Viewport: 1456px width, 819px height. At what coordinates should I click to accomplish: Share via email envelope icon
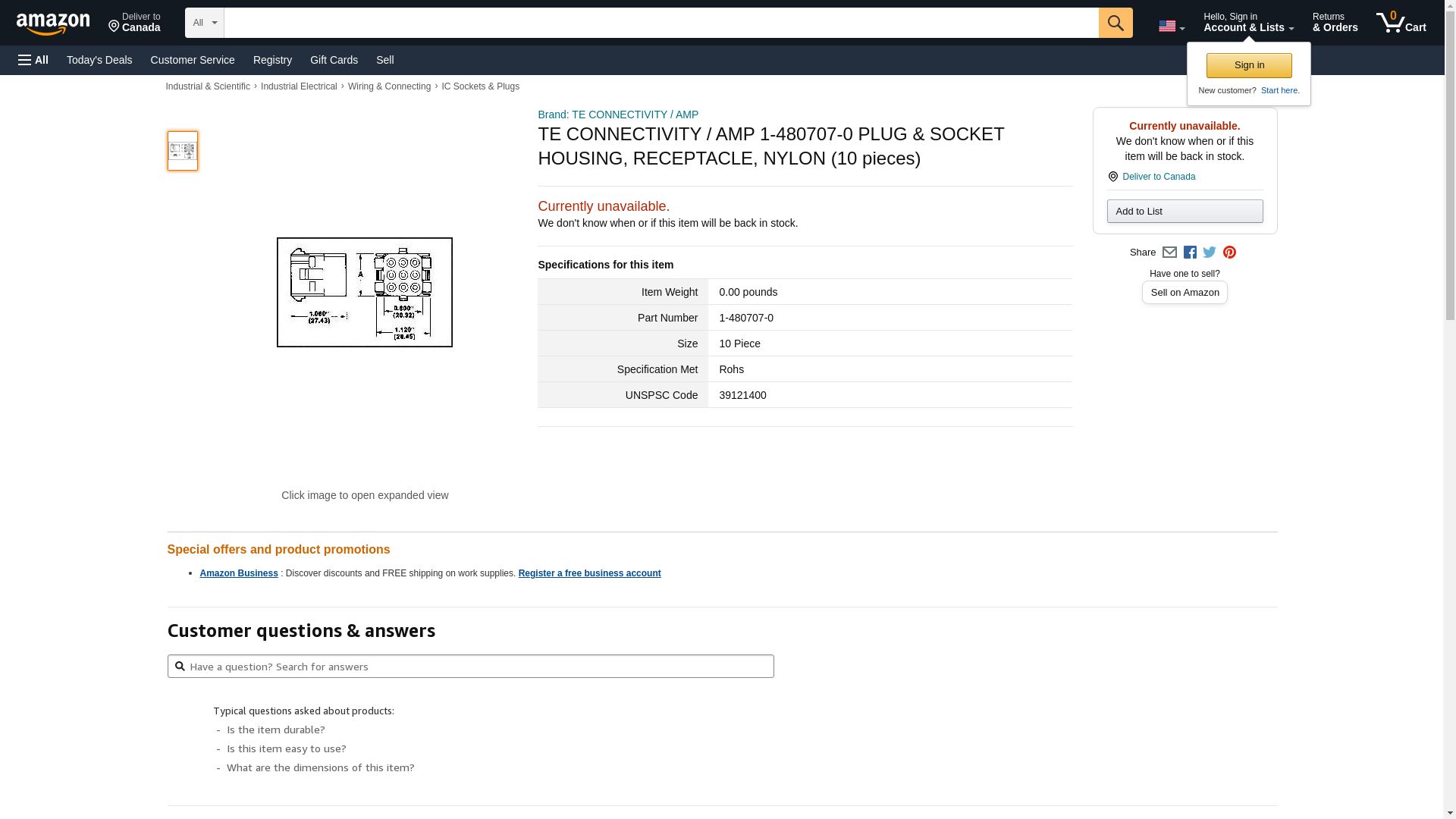[1169, 253]
